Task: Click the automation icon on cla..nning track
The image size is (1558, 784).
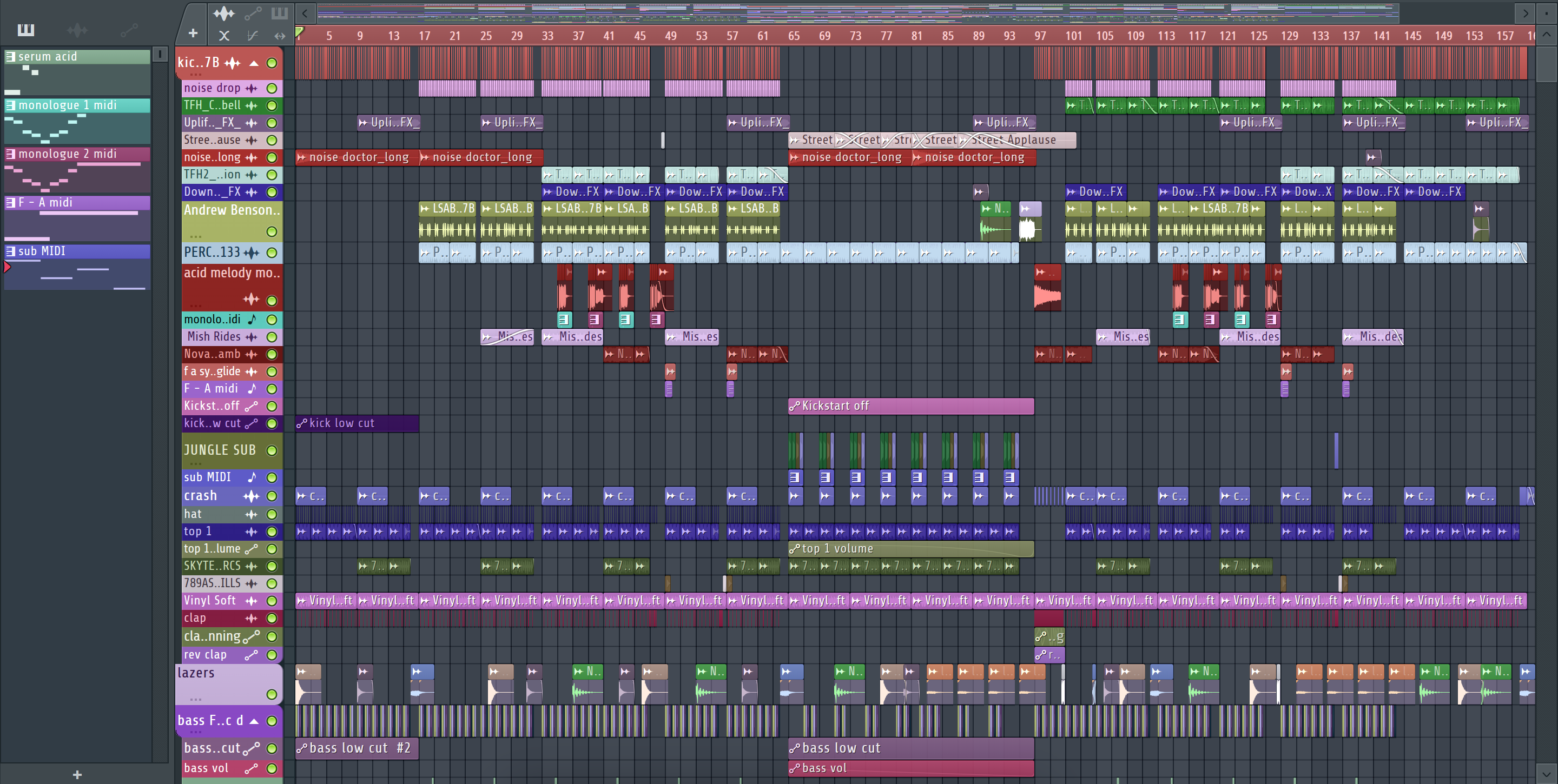Action: tap(252, 636)
